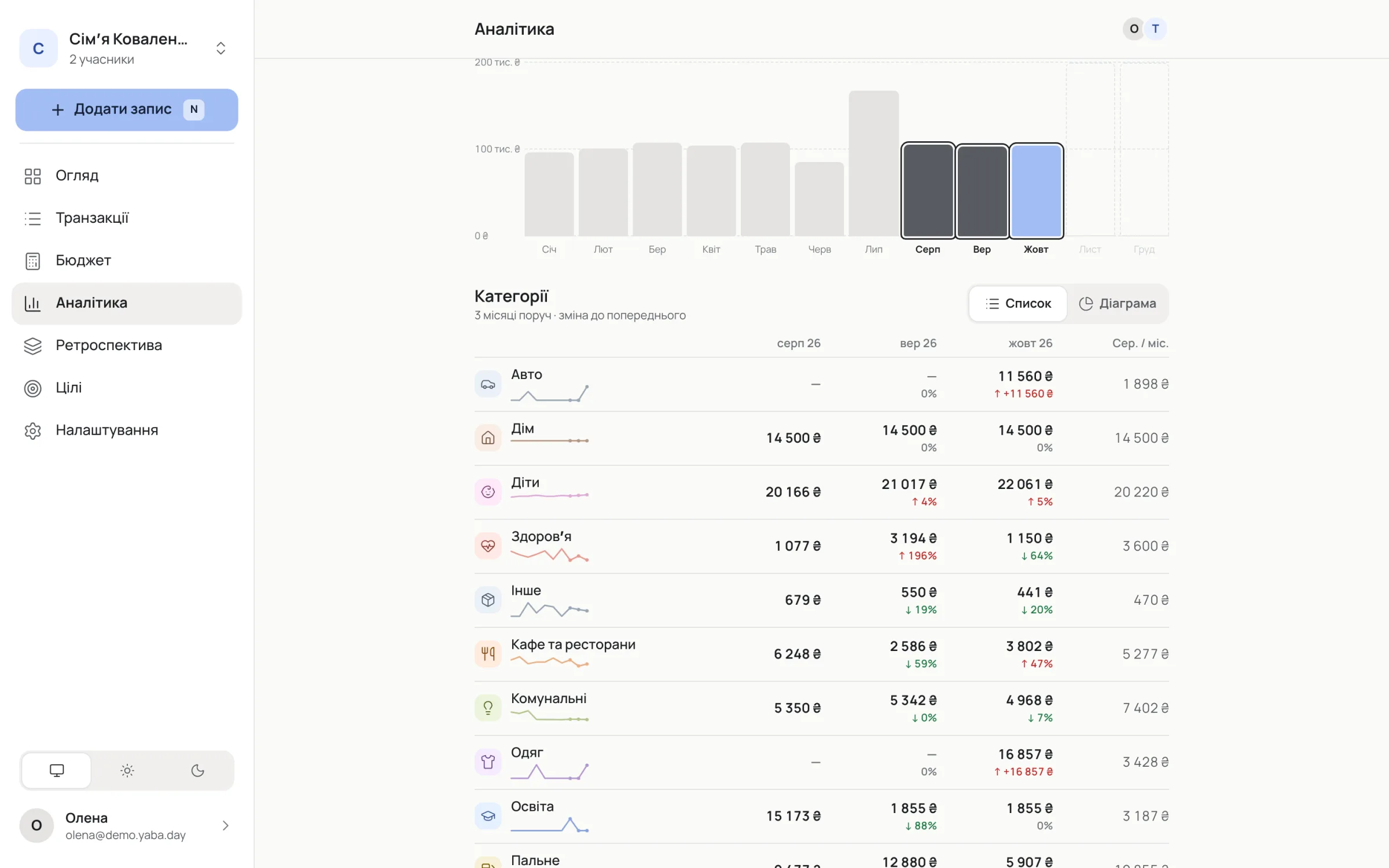Switch categories view to Діаграма
Screen dimensions: 1389x868
click(x=1118, y=303)
